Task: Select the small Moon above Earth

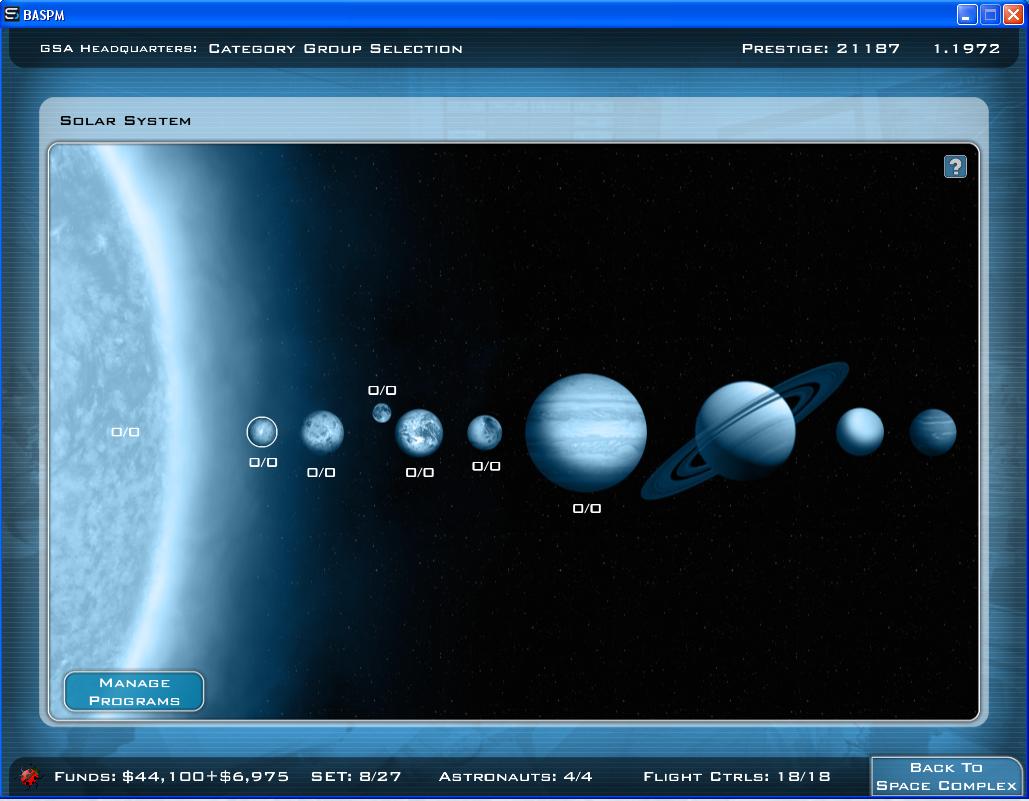Action: click(382, 413)
